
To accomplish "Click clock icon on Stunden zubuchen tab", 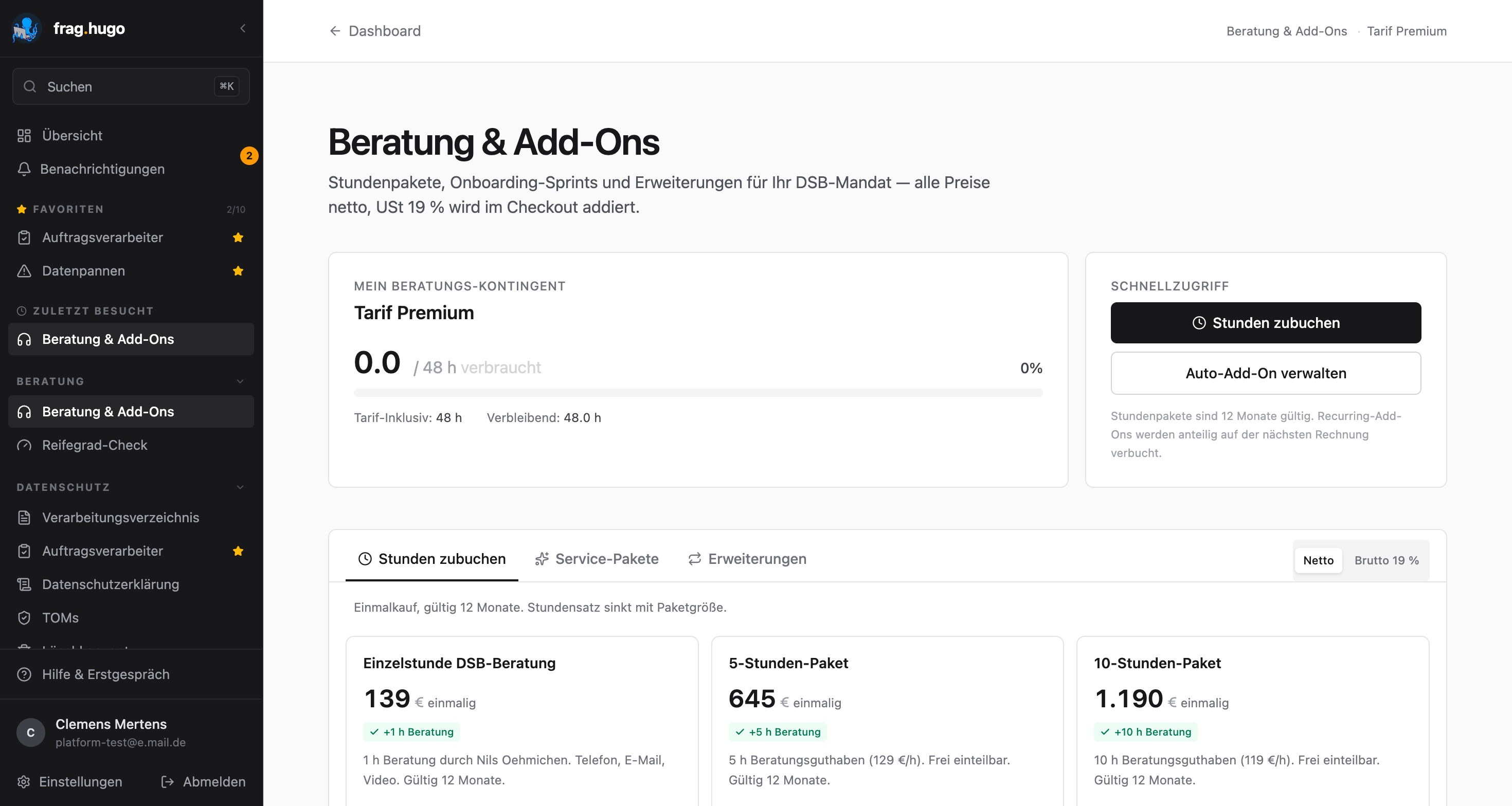I will [365, 559].
